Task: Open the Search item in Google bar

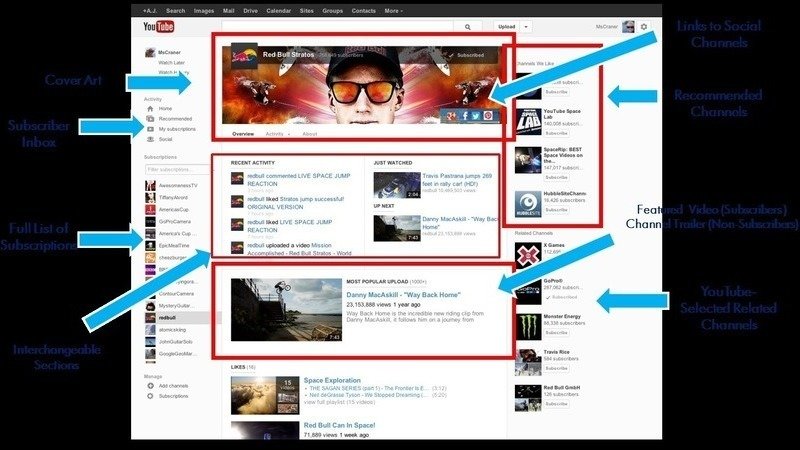Action: 176,11
